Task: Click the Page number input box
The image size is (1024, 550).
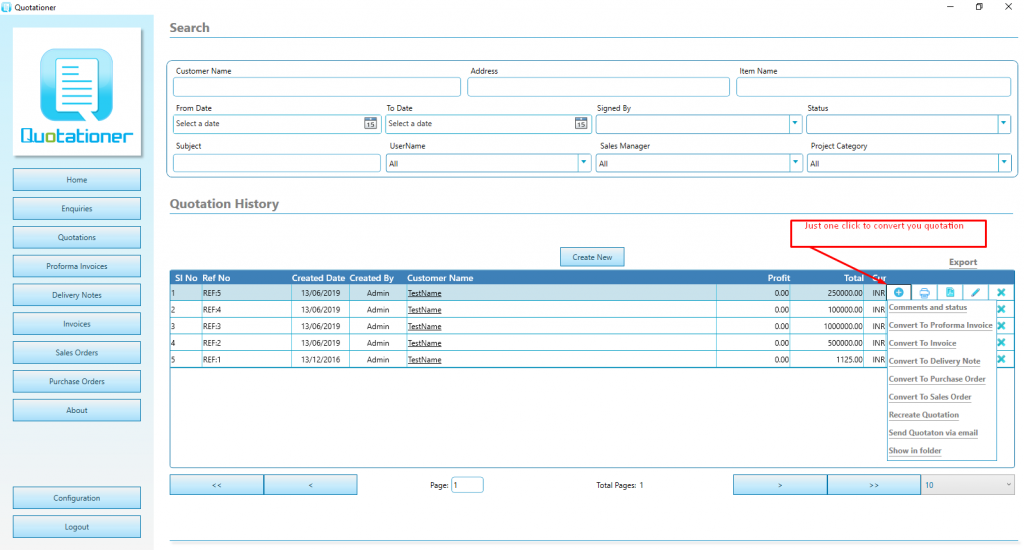Action: 467,485
